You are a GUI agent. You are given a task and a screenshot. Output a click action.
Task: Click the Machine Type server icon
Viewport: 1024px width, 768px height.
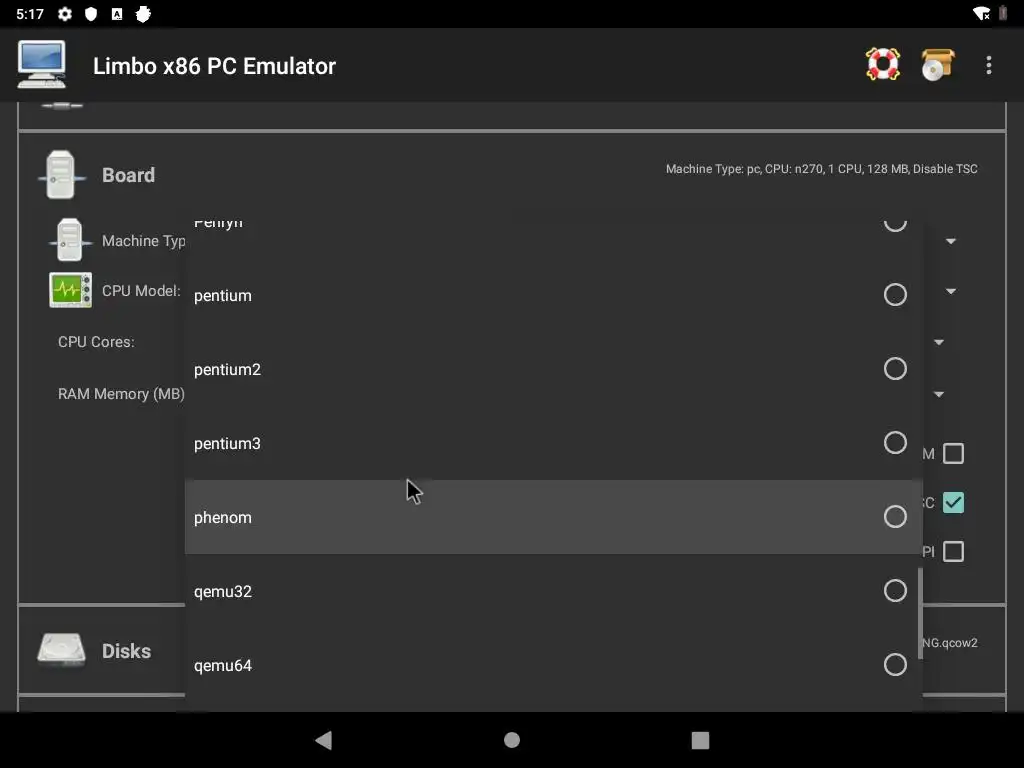click(x=70, y=240)
